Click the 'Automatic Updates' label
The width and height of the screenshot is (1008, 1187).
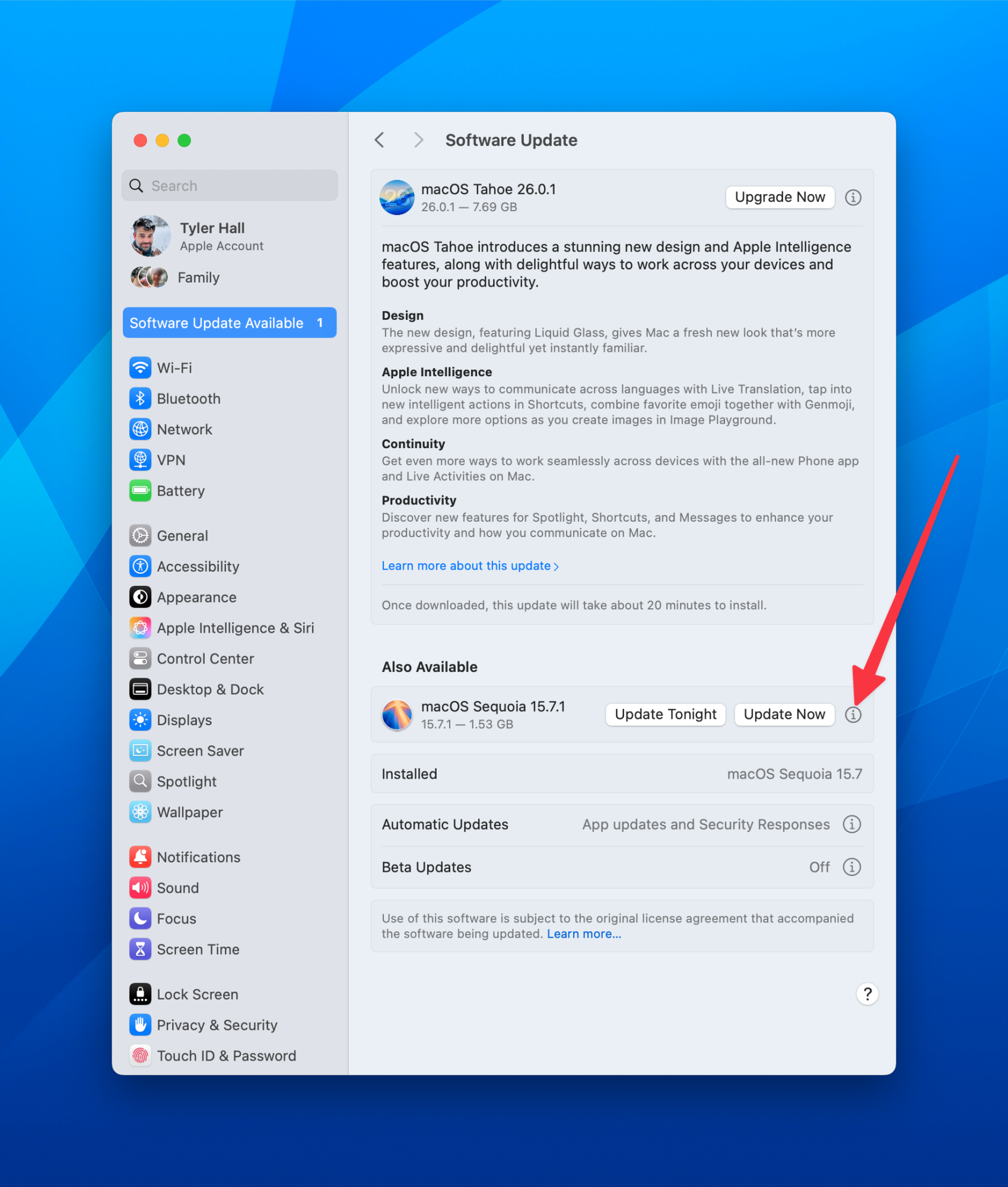tap(445, 824)
